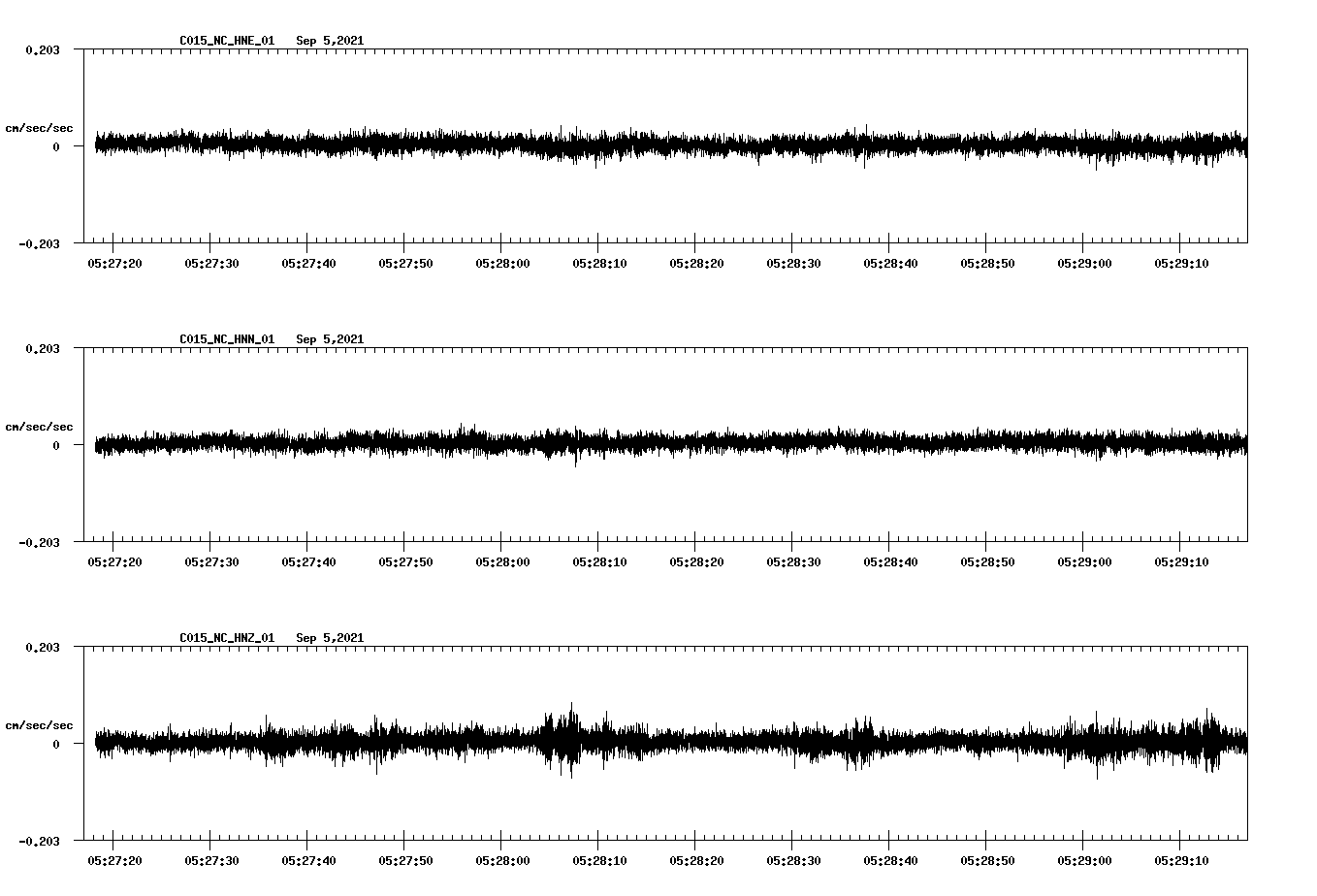Click 05:28:00 time label under HNE plot
Image resolution: width=1317 pixels, height=896 pixels.
click(x=502, y=263)
